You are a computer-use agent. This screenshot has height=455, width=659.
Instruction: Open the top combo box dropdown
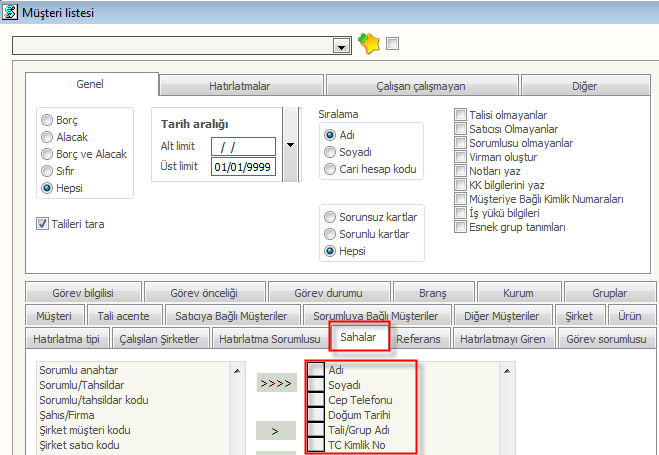point(341,46)
